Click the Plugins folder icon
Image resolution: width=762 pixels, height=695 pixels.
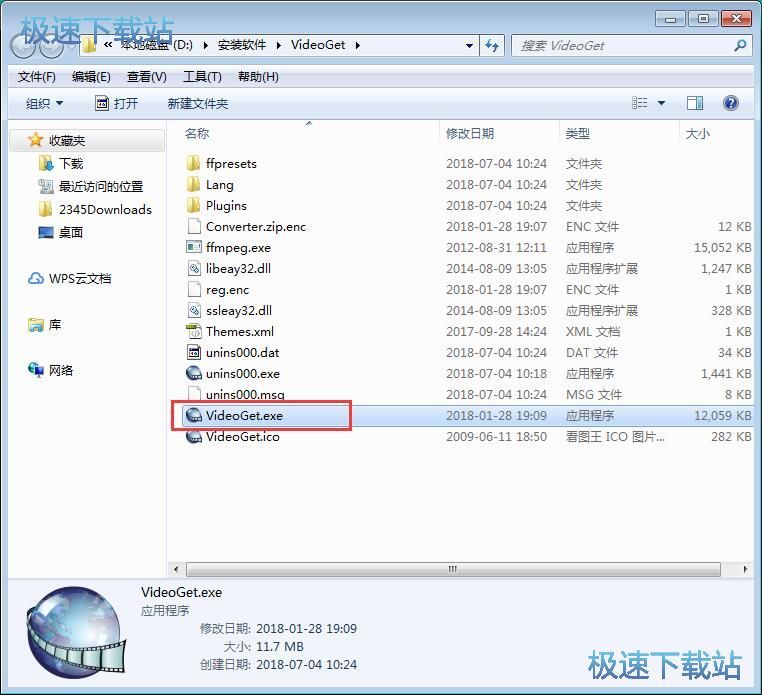coord(194,206)
